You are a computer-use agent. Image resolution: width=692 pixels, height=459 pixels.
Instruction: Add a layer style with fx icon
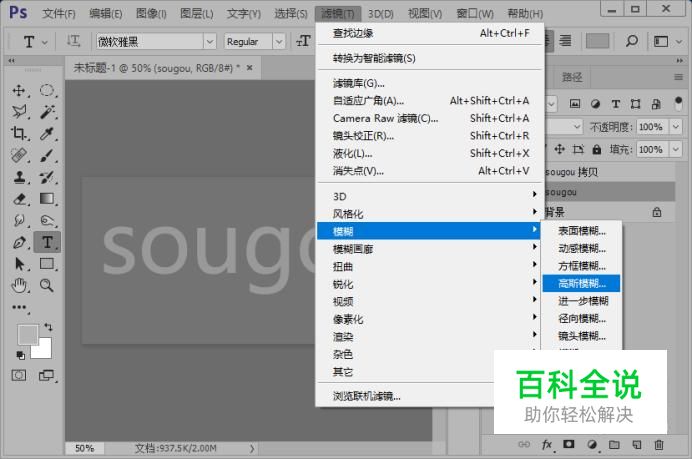tap(547, 444)
